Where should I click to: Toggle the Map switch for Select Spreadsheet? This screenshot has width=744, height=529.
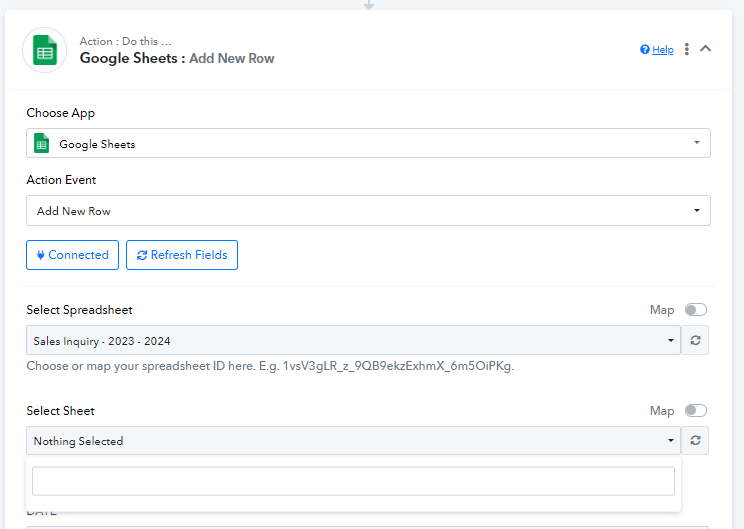(696, 310)
